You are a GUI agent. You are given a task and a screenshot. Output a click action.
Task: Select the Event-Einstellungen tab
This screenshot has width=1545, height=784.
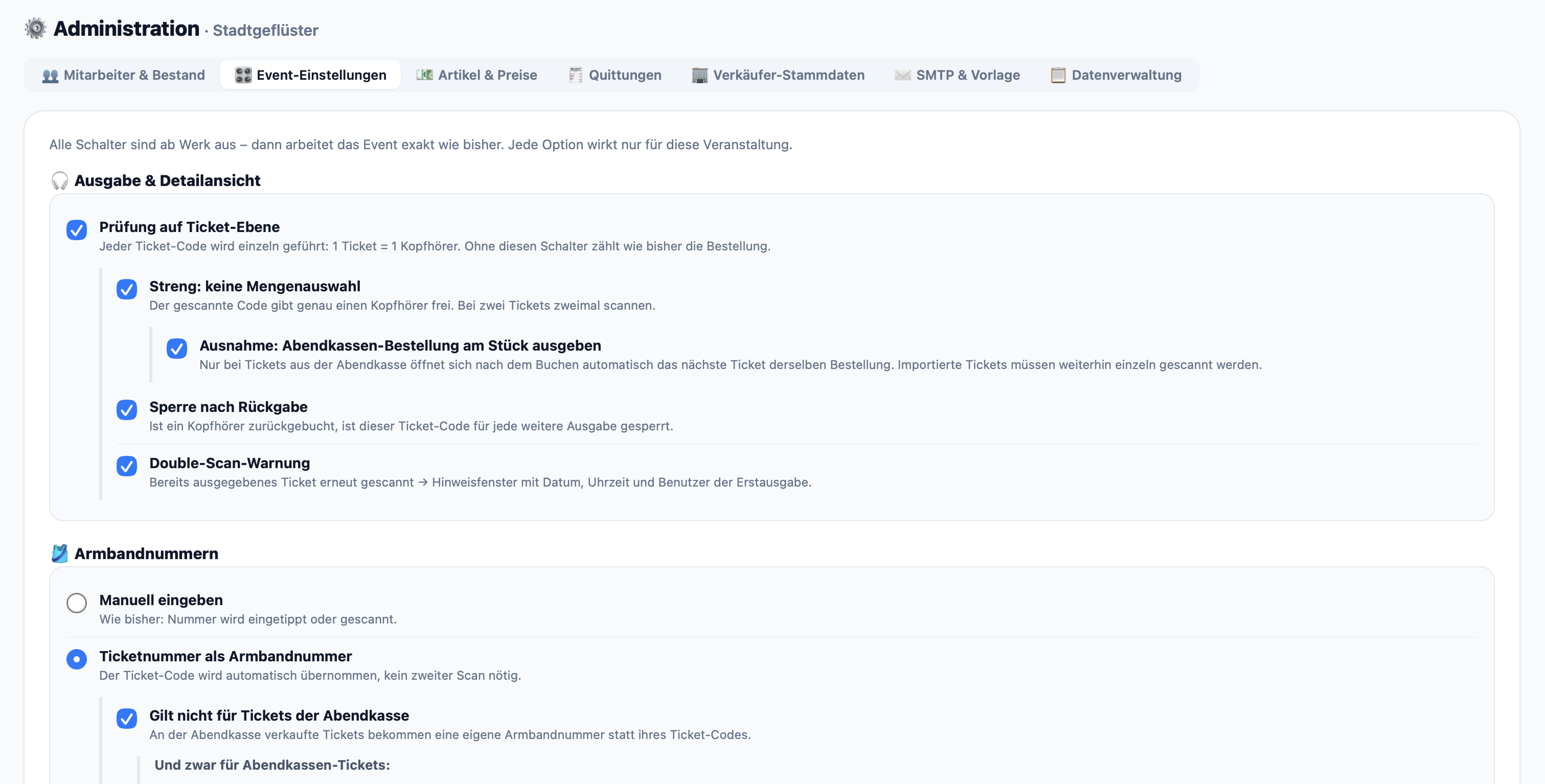[311, 75]
